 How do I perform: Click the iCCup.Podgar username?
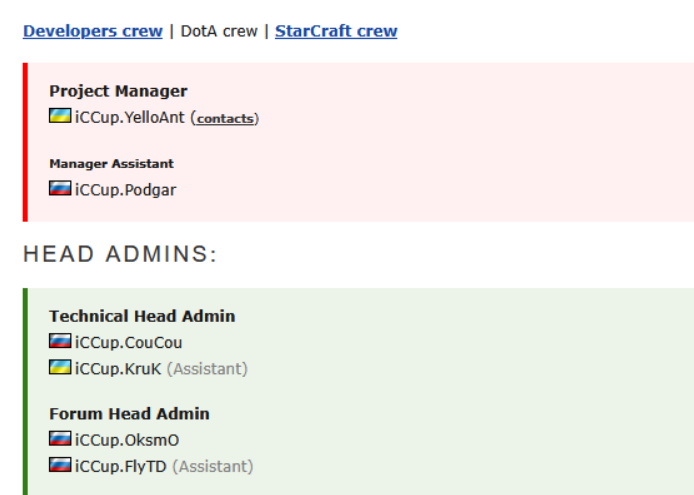125,189
